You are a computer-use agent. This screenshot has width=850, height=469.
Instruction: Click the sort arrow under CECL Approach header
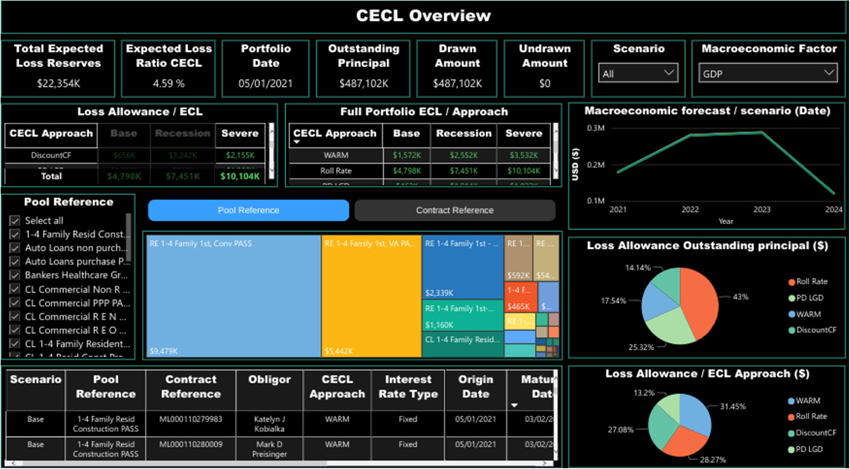[297, 142]
